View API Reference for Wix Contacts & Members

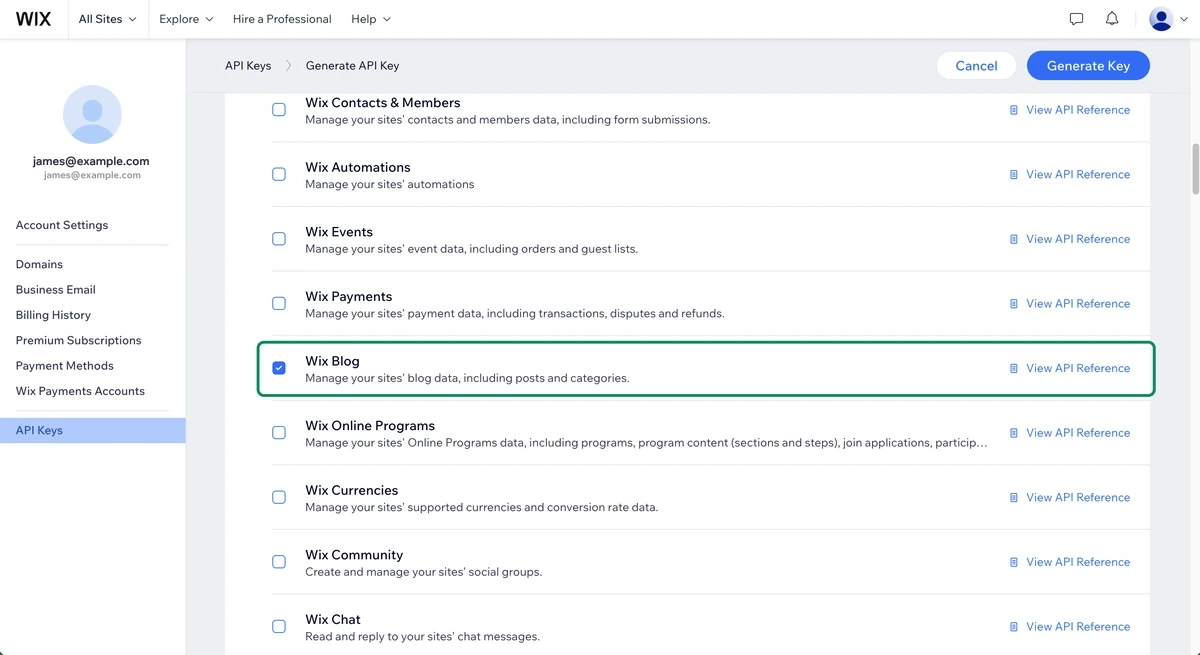pos(1078,110)
